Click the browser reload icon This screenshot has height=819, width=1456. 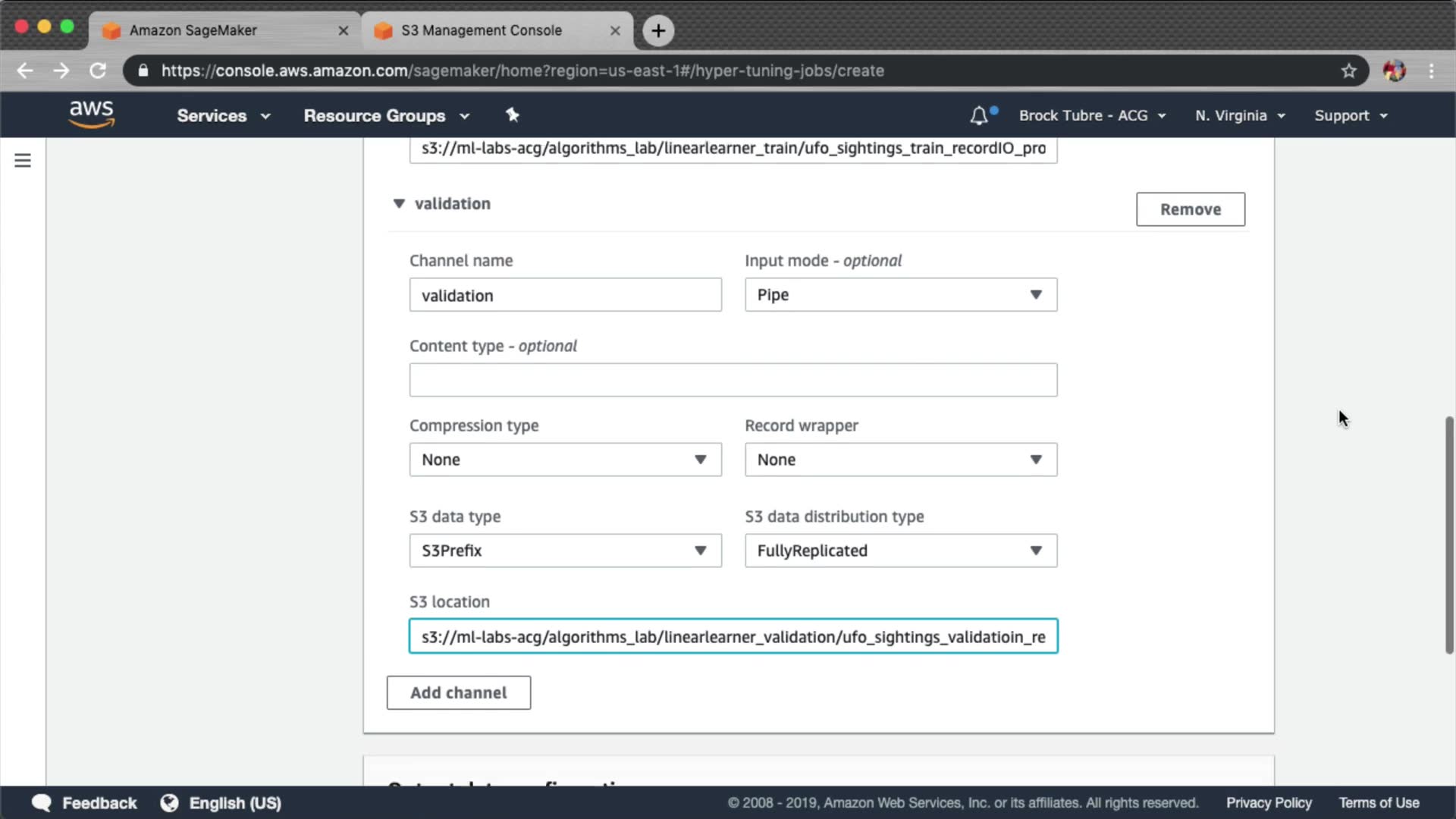[x=98, y=71]
